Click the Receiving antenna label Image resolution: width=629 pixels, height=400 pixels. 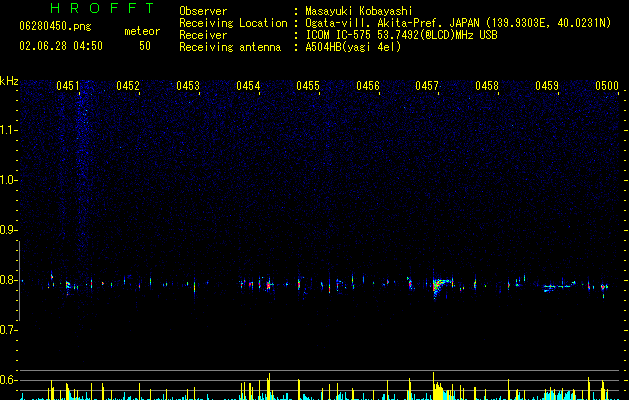pos(230,47)
